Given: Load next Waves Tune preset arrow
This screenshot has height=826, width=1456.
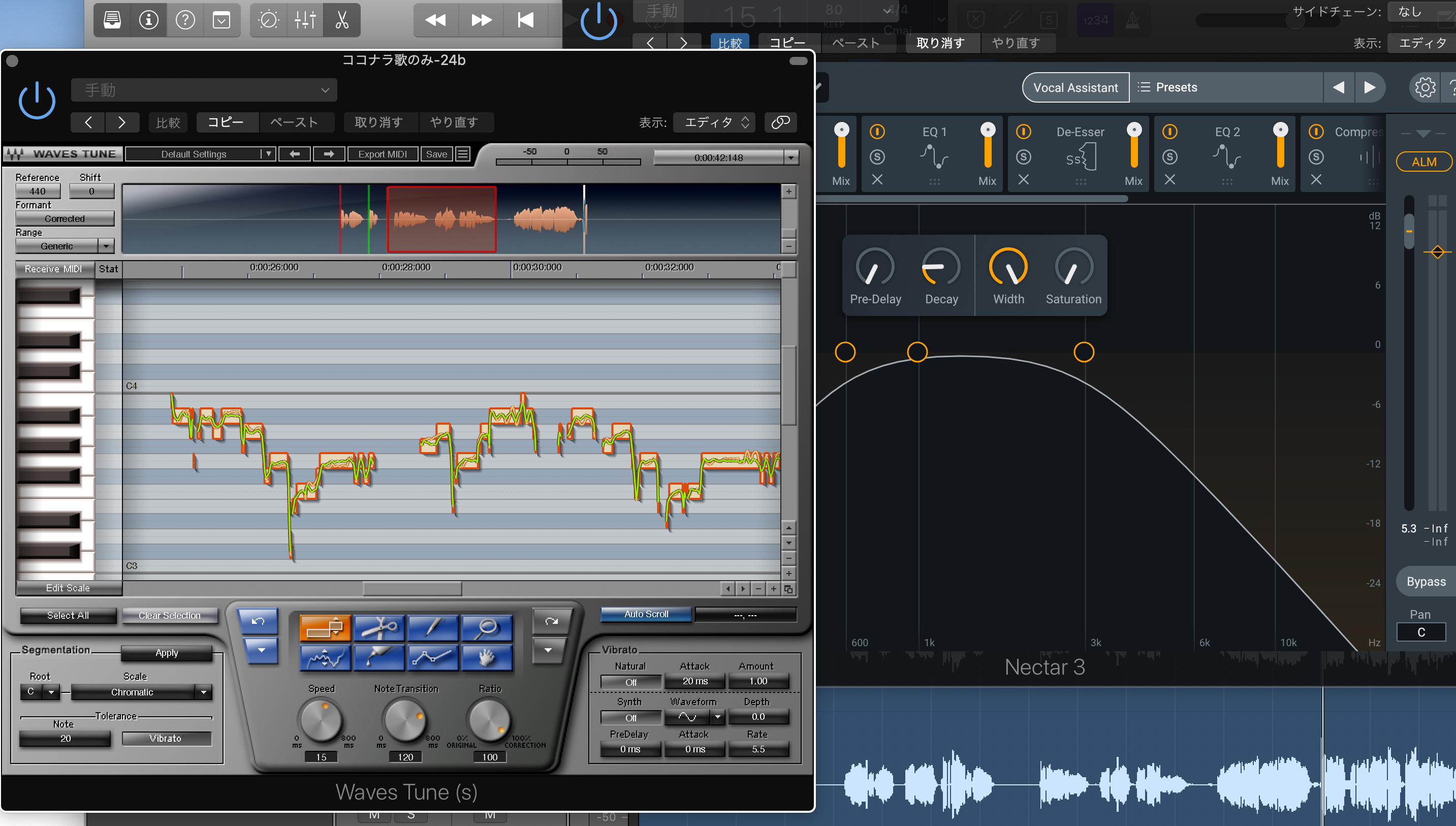Looking at the screenshot, I should pyautogui.click(x=329, y=154).
